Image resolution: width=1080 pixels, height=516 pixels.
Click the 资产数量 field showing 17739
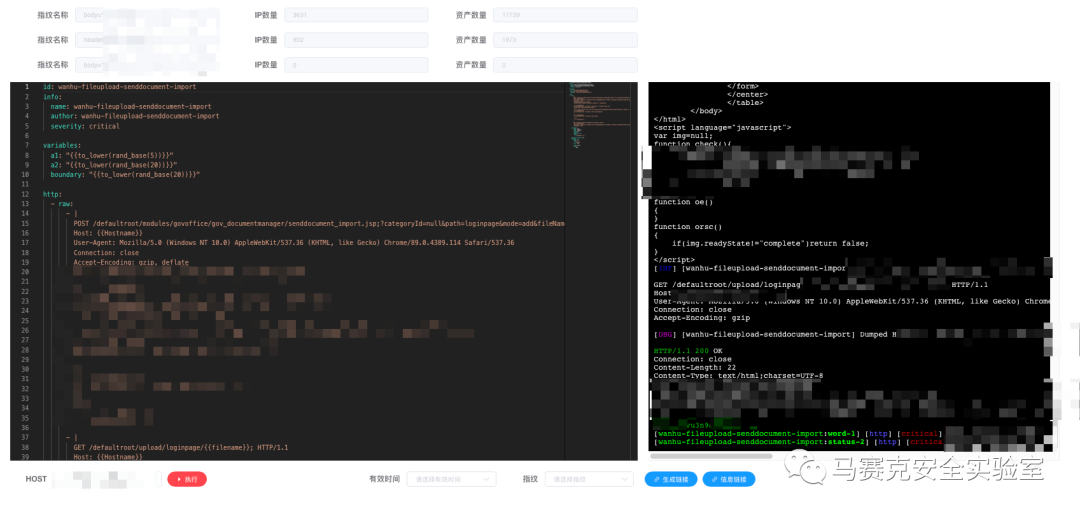point(565,14)
